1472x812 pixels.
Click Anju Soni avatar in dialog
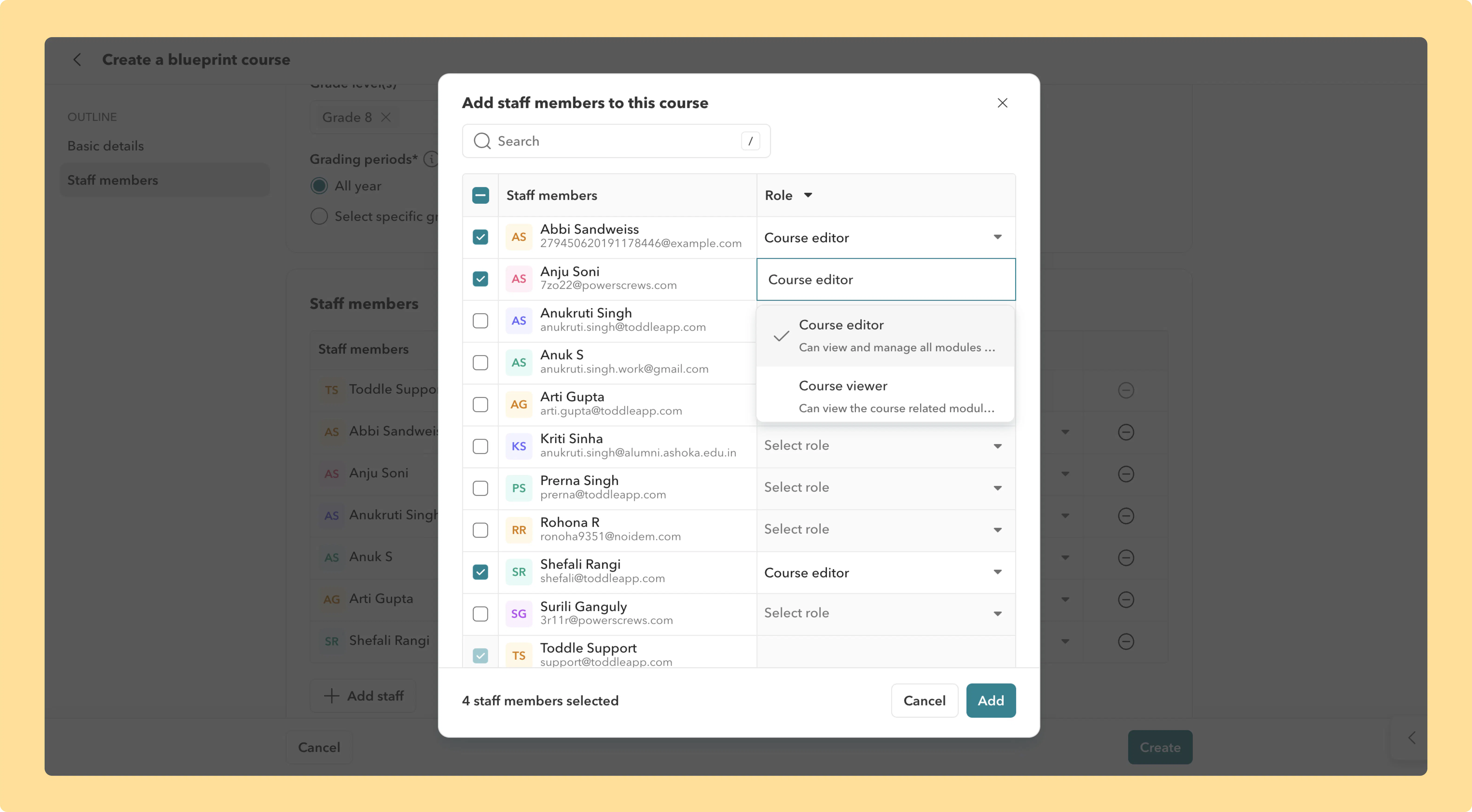pyautogui.click(x=518, y=279)
